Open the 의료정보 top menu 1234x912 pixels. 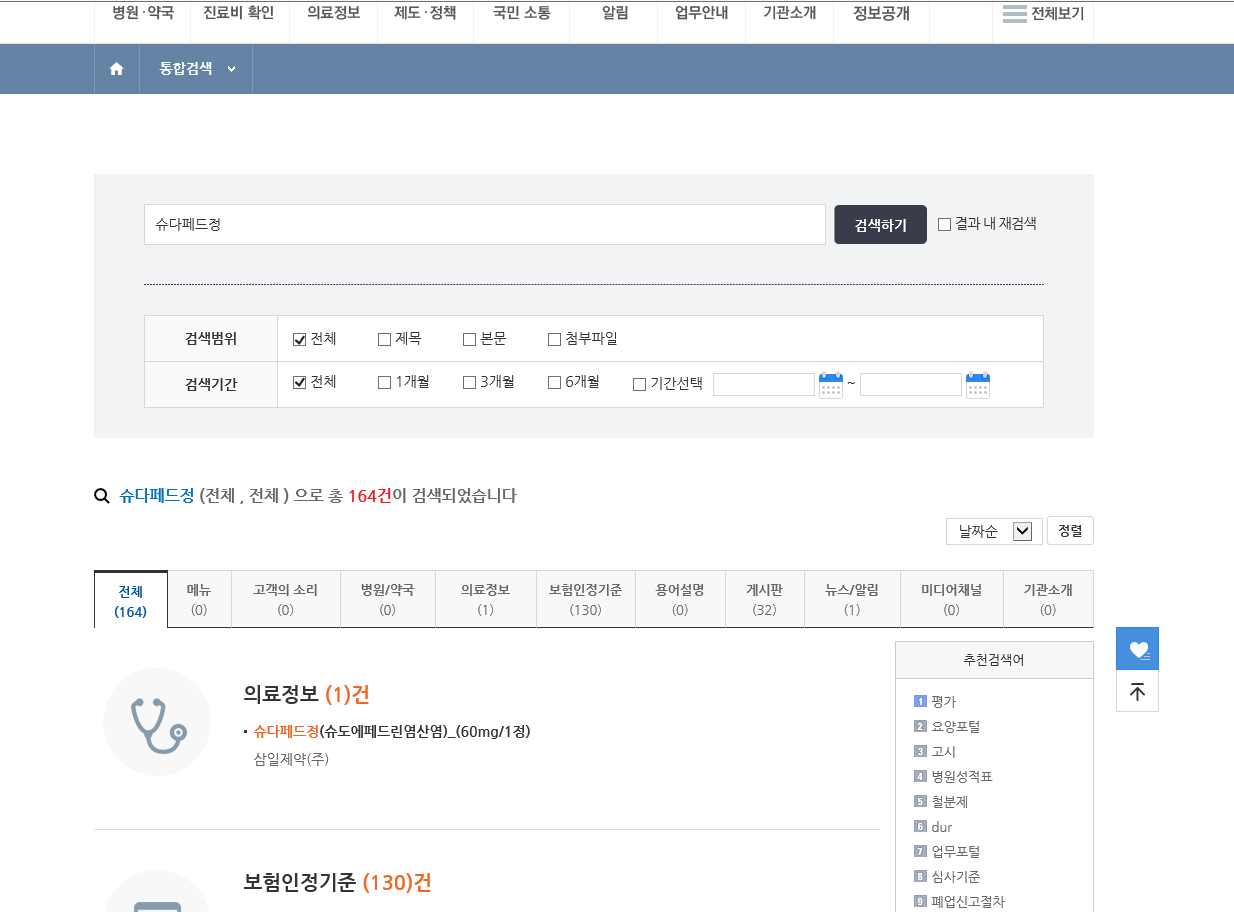[x=333, y=14]
